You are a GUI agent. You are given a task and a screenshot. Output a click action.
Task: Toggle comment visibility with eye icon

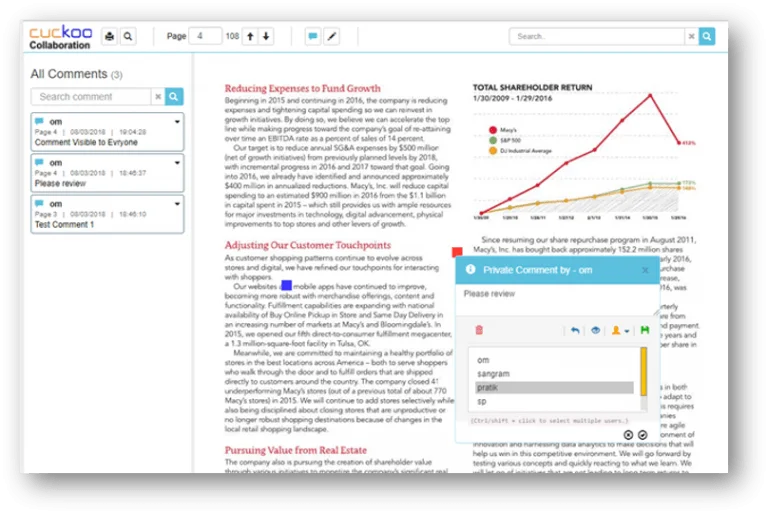[x=596, y=331]
